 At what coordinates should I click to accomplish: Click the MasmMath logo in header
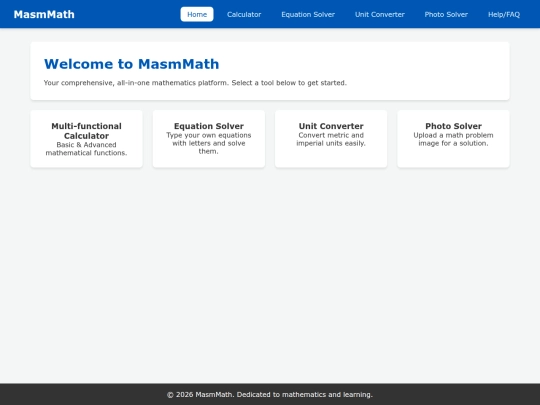[x=44, y=14]
